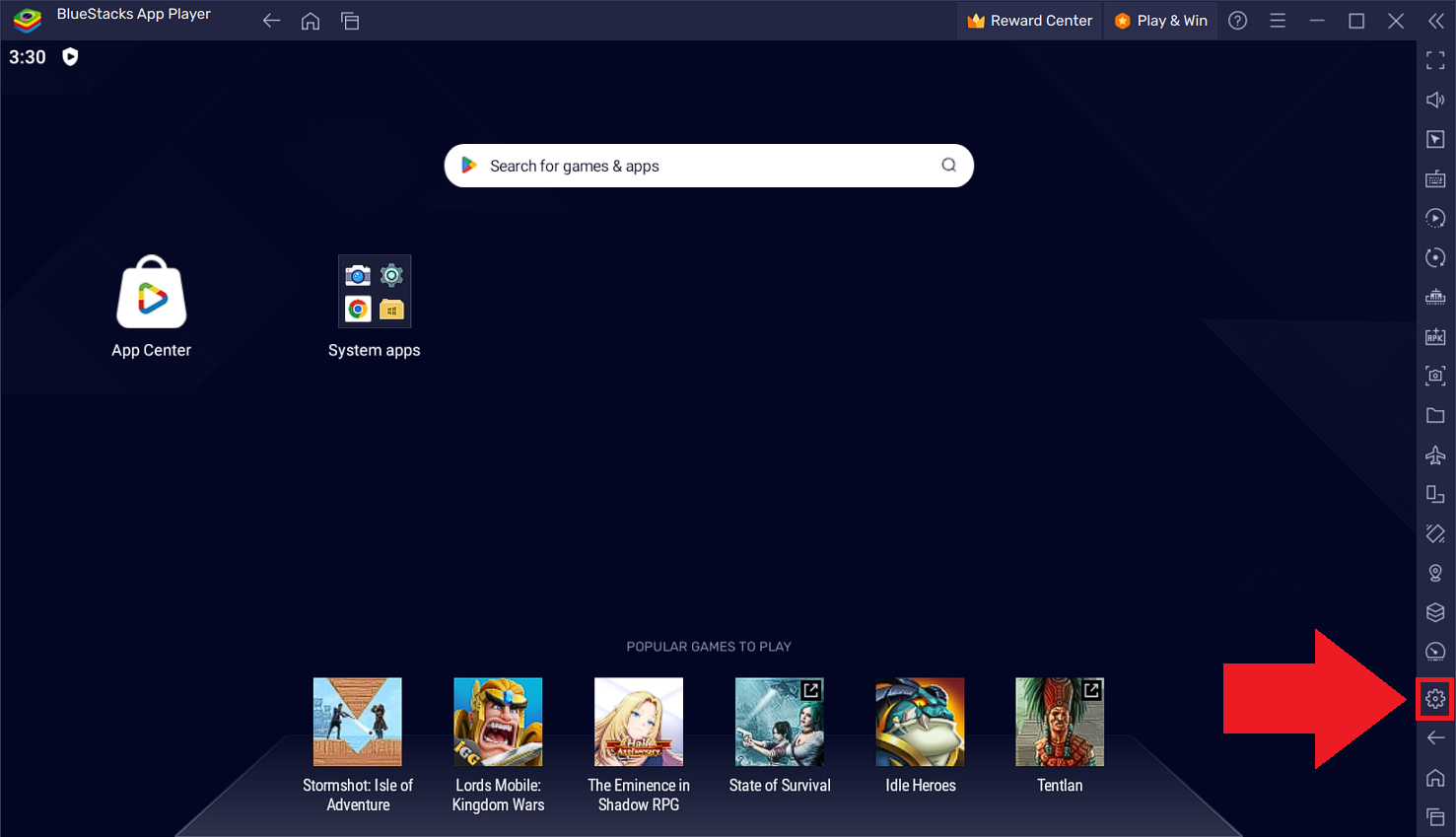Image resolution: width=1456 pixels, height=837 pixels.
Task: Click the sidebar recent apps icon
Action: [x=1435, y=817]
